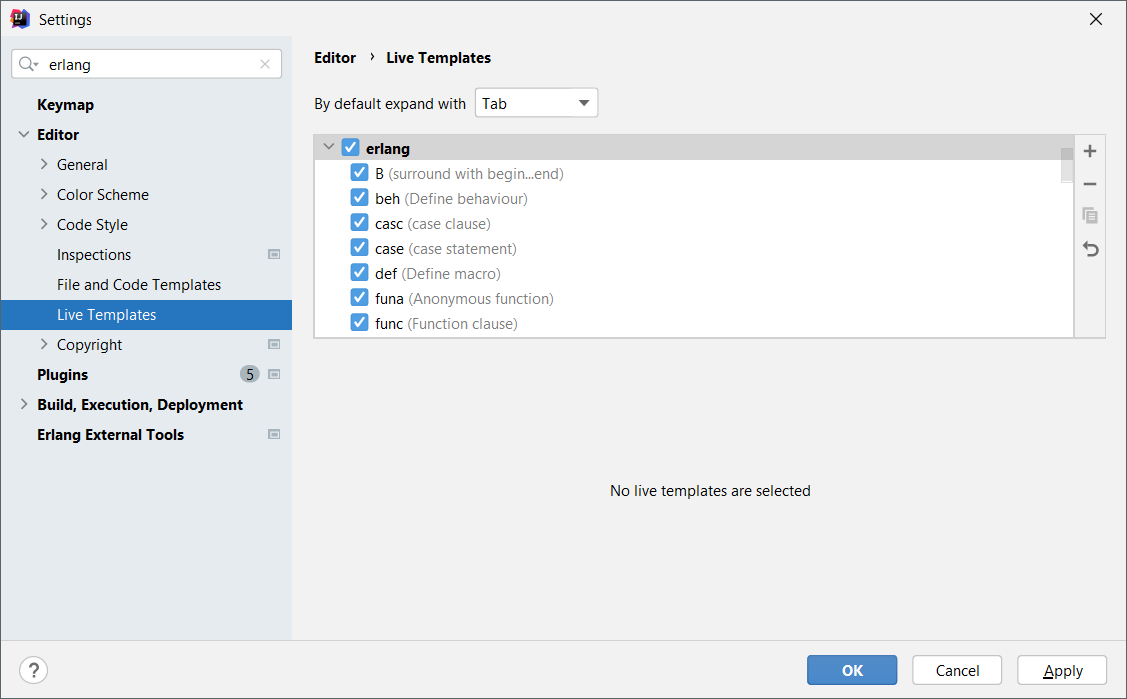Expand the Code Style node
1127x699 pixels.
coord(44,224)
